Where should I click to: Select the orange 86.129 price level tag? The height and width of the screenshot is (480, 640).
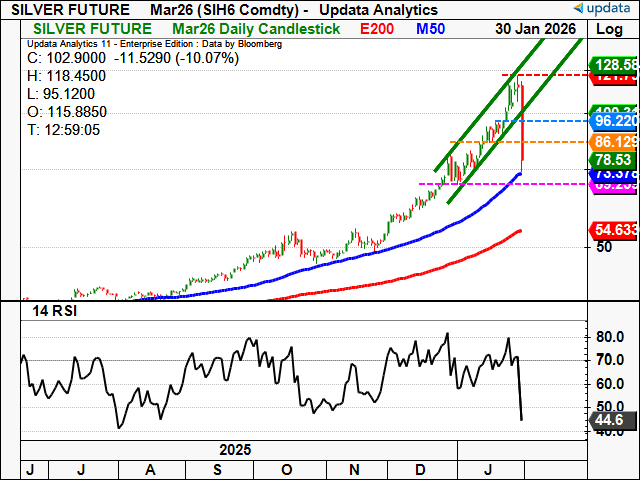612,143
